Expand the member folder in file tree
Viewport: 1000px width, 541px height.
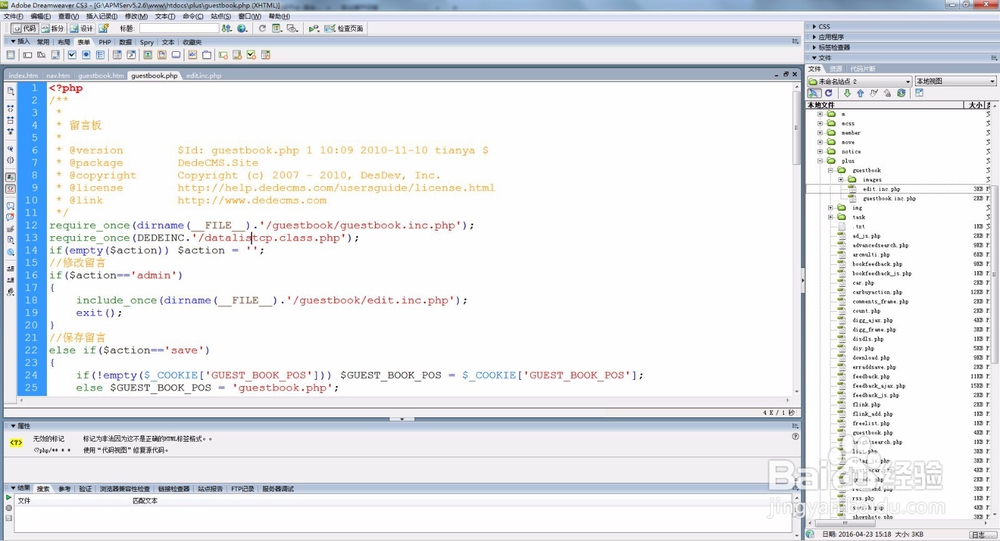[820, 133]
